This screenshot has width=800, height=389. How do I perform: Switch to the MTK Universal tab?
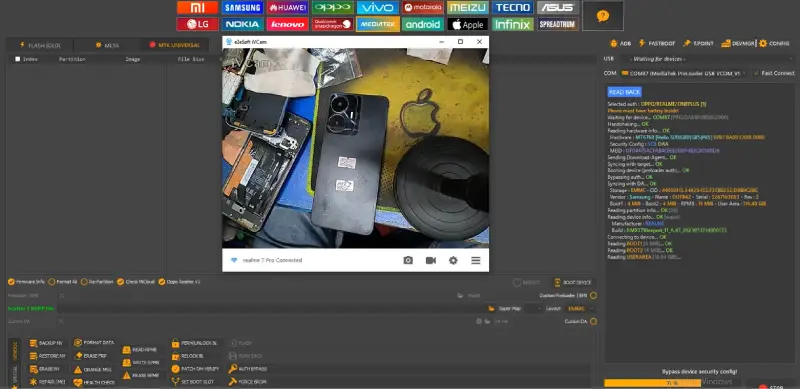pyautogui.click(x=174, y=45)
